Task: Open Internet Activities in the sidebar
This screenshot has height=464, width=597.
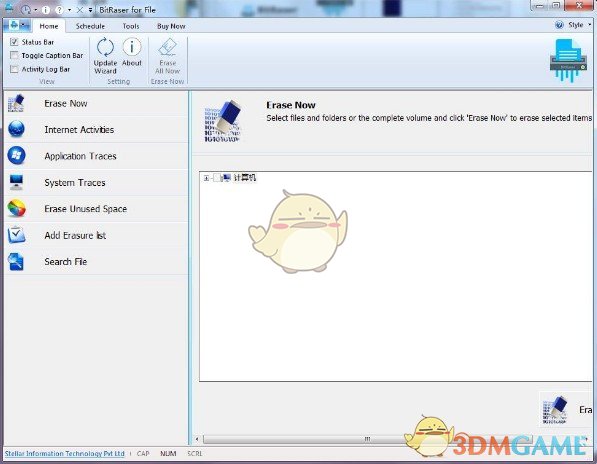Action: point(96,130)
